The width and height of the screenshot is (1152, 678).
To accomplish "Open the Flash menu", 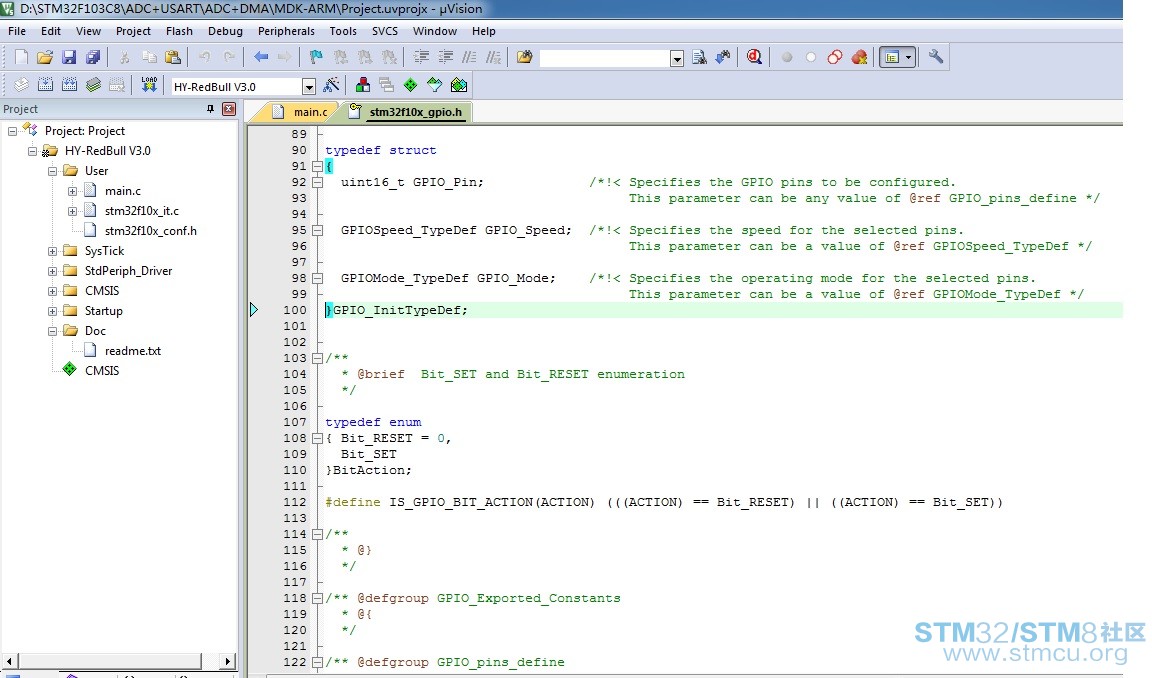I will [179, 31].
